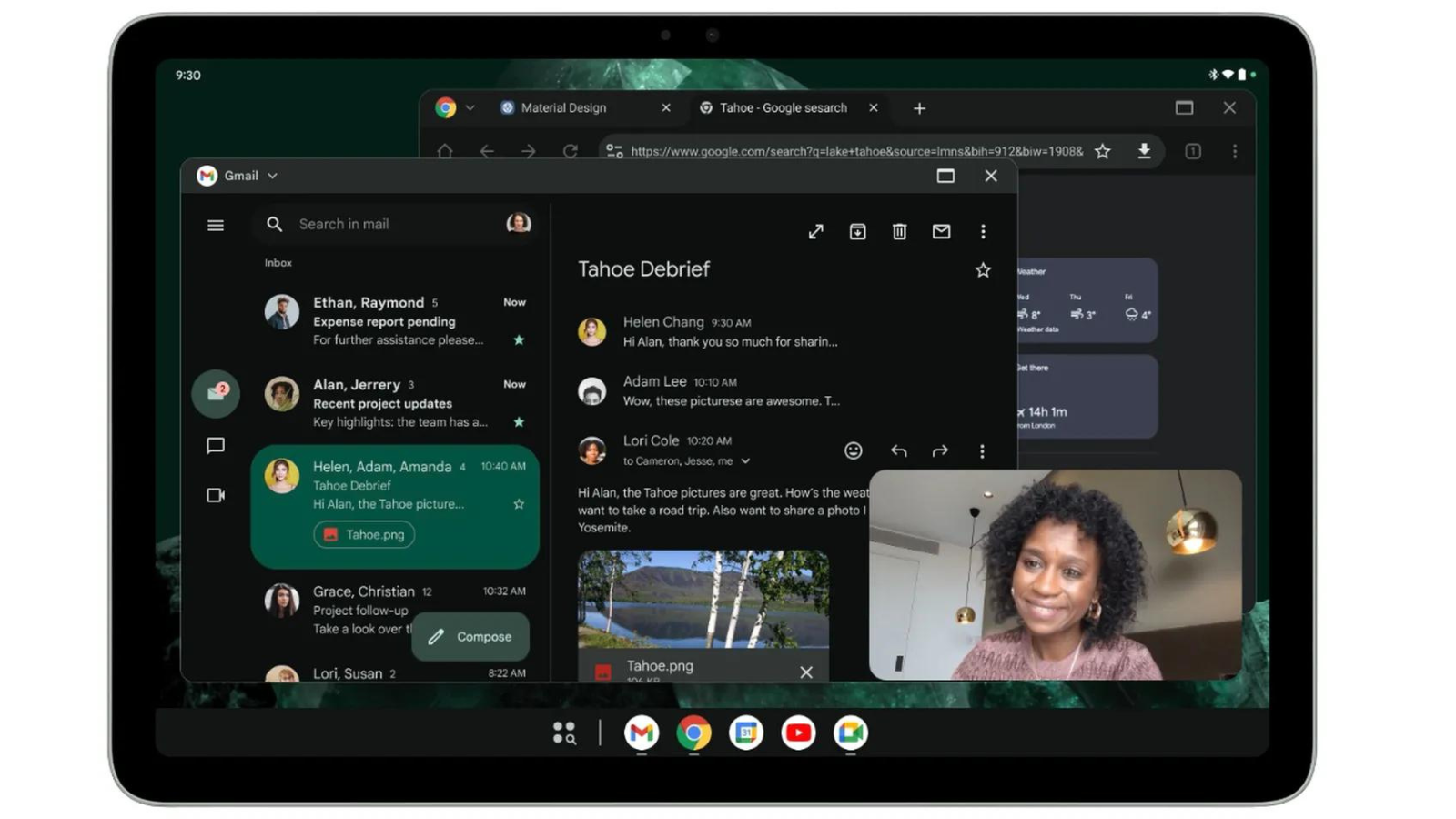
Task: Open the app launcher in the taskbar
Action: (564, 733)
